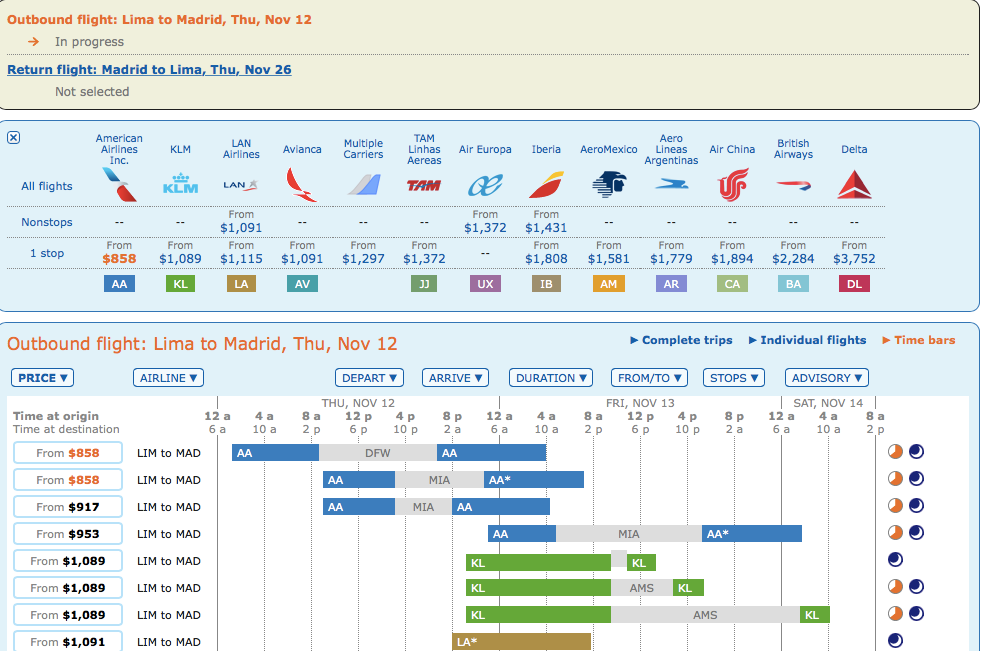This screenshot has height=651, width=981.
Task: Switch to Time bars view
Action: [918, 340]
